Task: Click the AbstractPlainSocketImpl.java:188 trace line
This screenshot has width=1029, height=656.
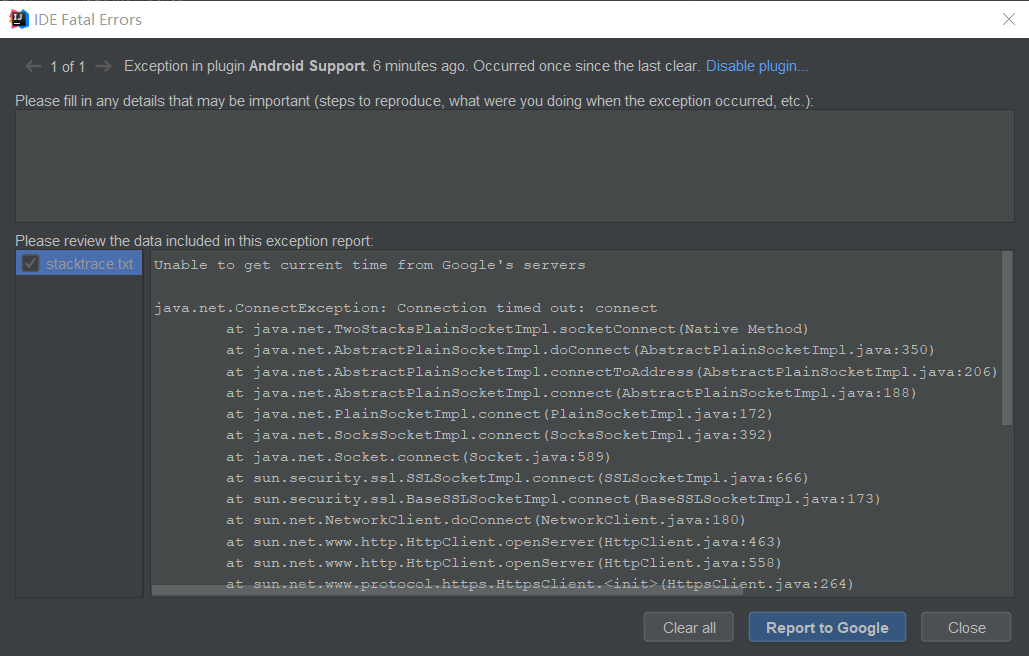Action: [x=571, y=393]
